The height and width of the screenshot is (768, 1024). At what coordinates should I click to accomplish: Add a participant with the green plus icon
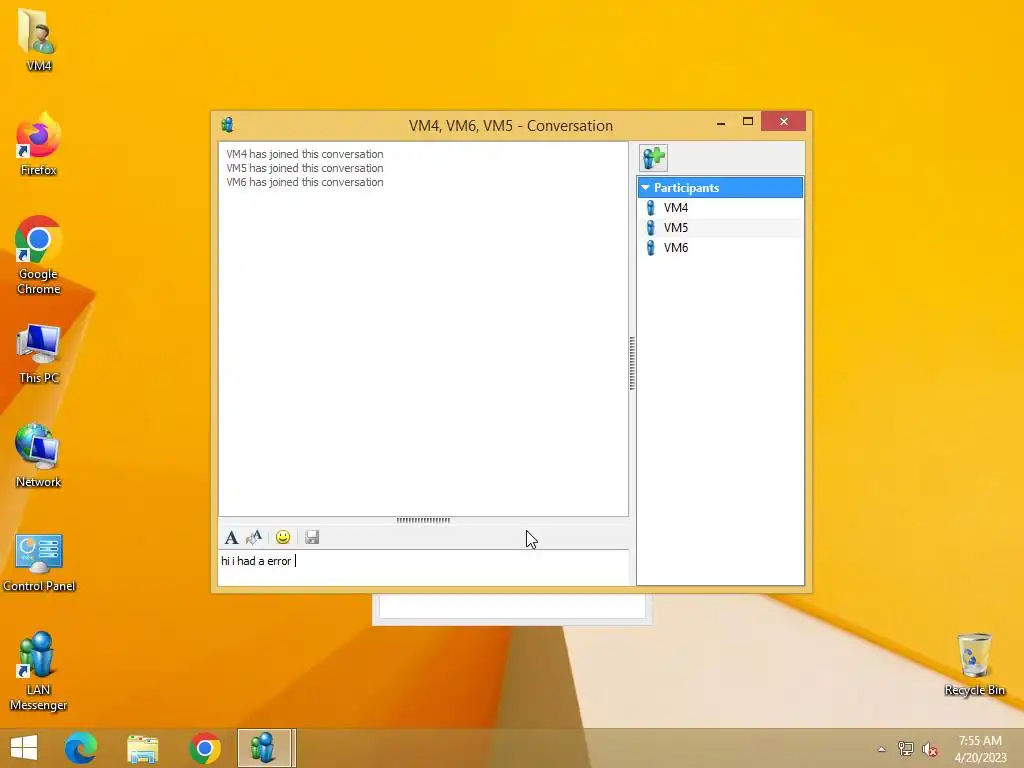[x=653, y=158]
